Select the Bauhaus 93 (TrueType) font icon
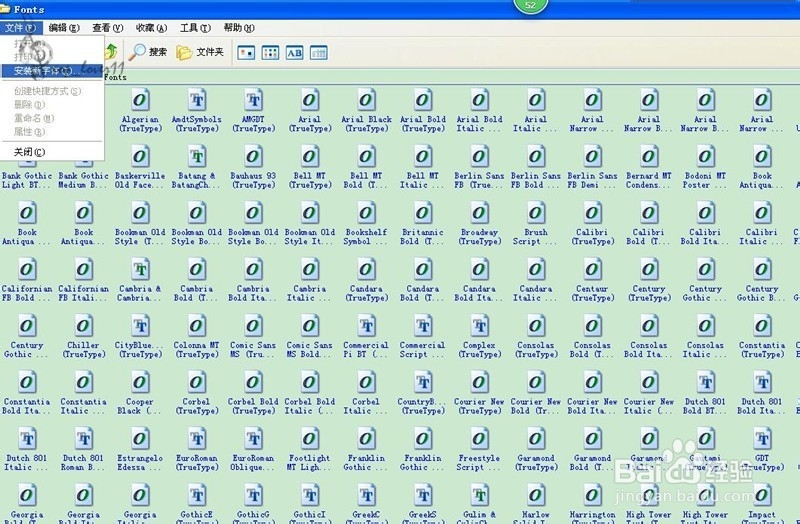 point(254,156)
